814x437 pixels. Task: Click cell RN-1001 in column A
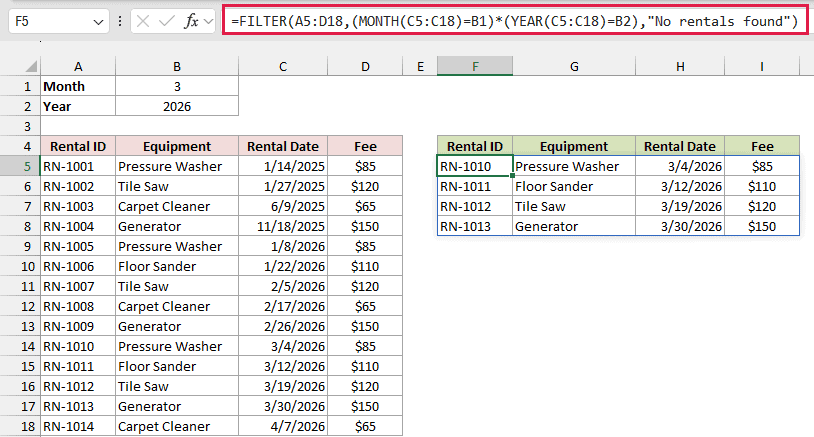[78, 166]
